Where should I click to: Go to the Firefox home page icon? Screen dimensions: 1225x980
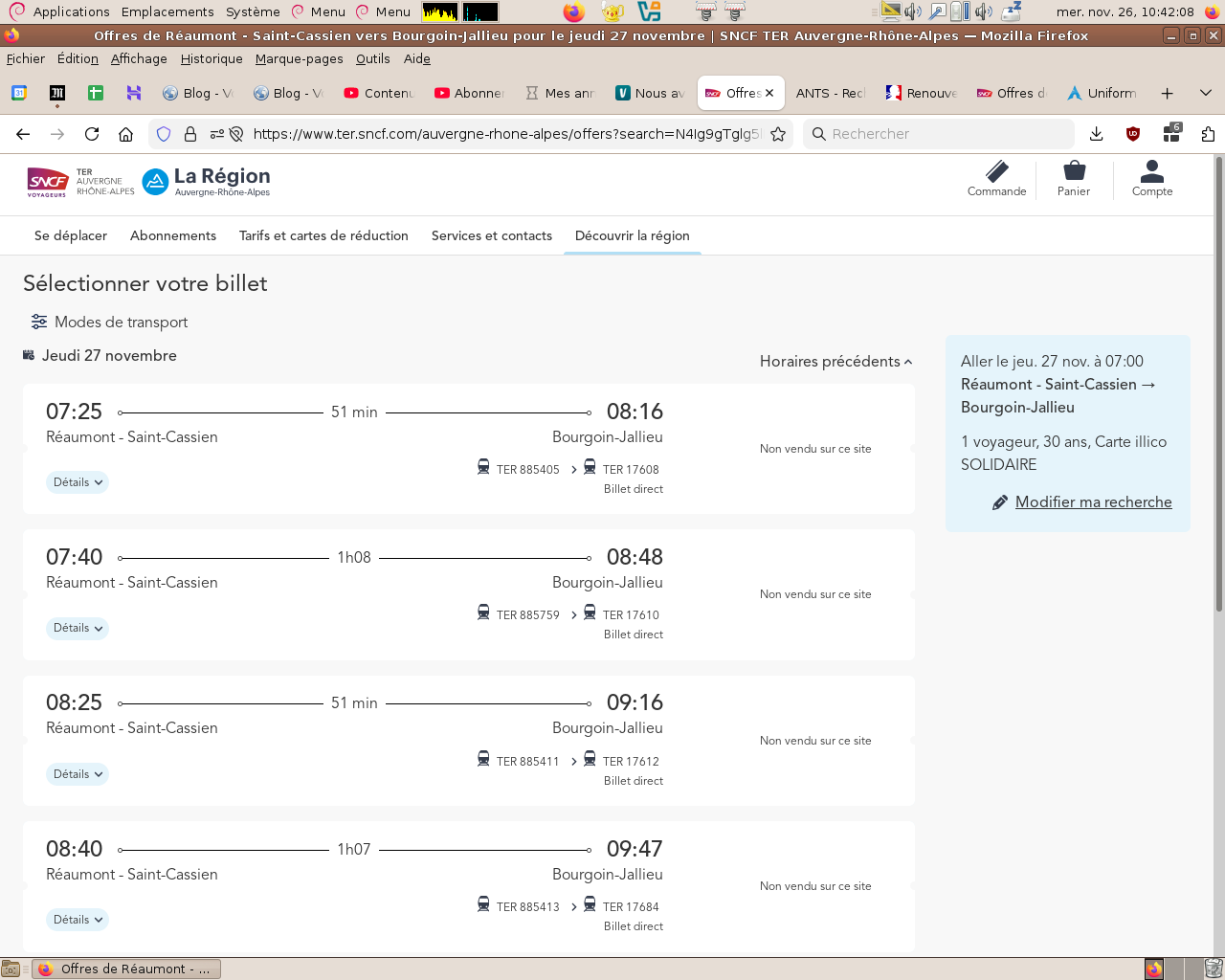125,134
